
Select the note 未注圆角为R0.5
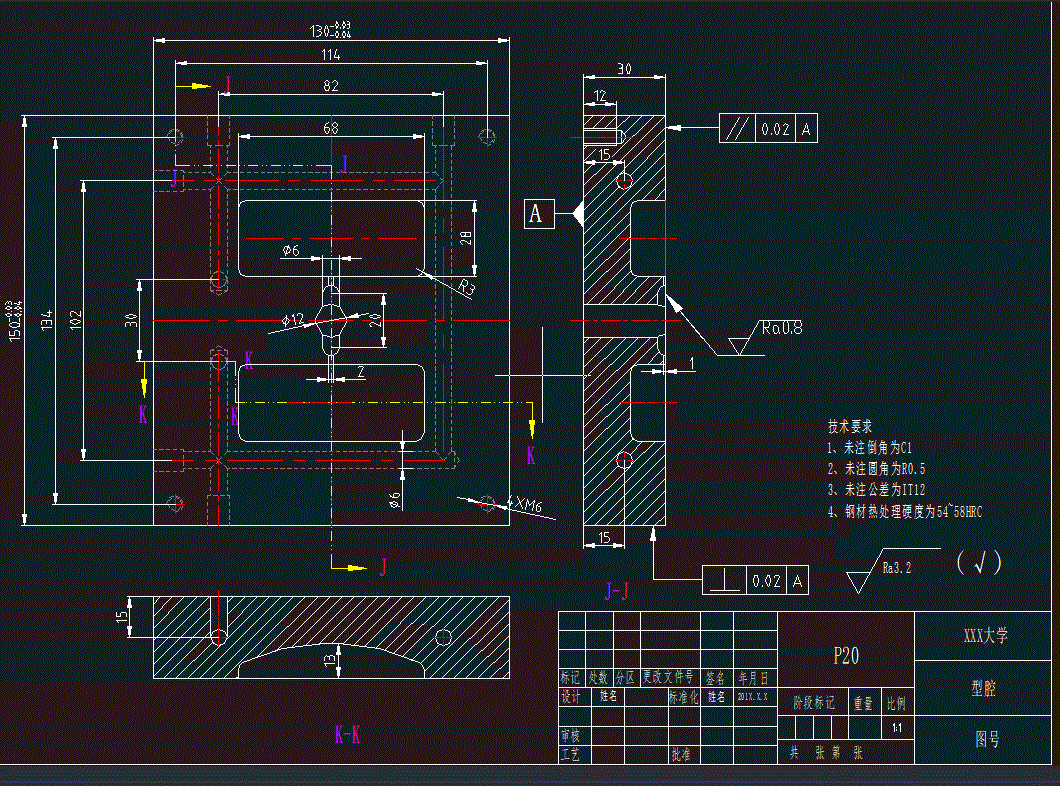coord(876,469)
